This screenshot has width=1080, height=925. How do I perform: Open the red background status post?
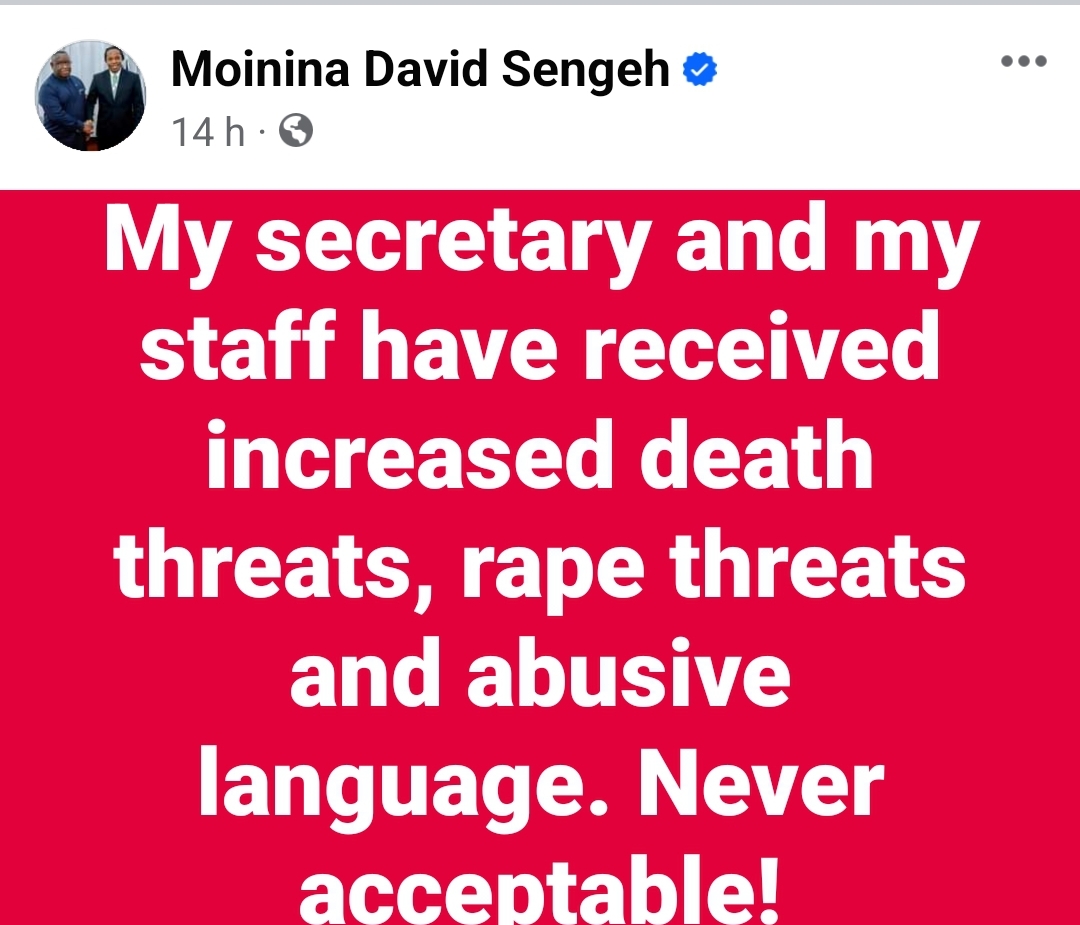click(540, 557)
